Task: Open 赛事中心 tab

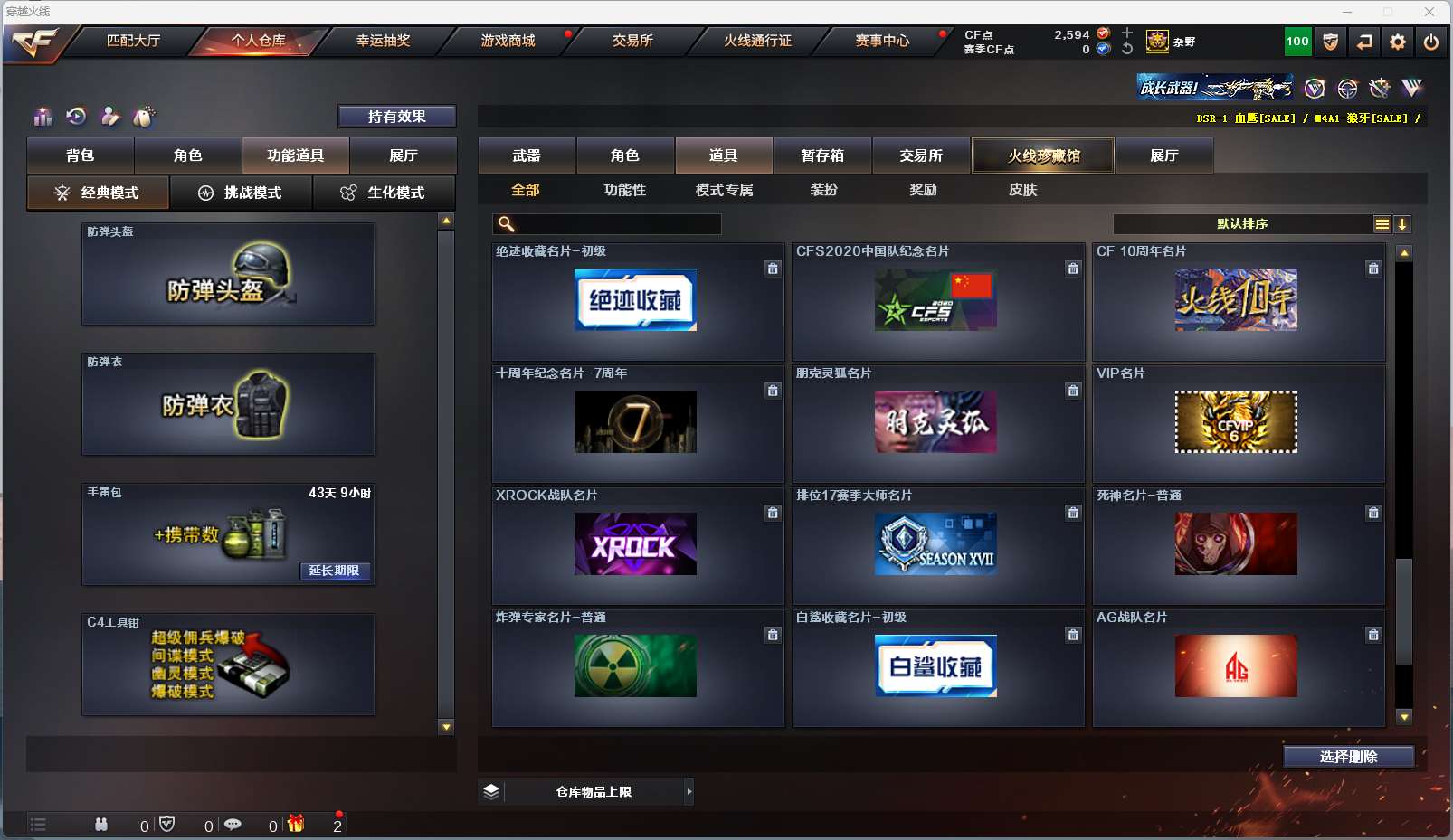Action: click(882, 41)
